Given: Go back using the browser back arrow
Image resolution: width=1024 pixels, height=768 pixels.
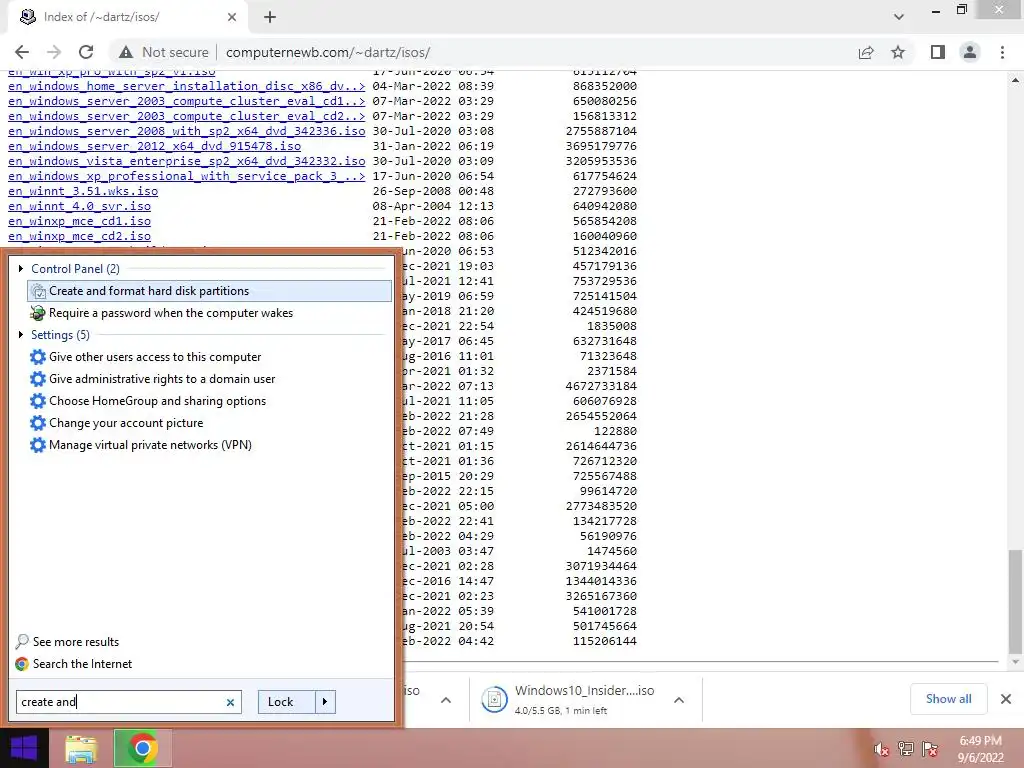Looking at the screenshot, I should (22, 52).
